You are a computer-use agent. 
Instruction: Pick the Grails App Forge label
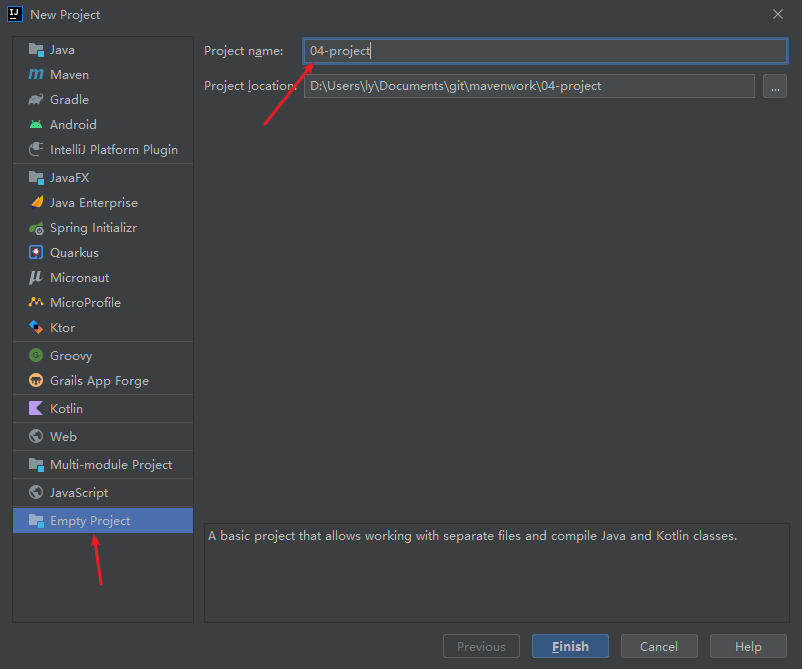coord(100,381)
